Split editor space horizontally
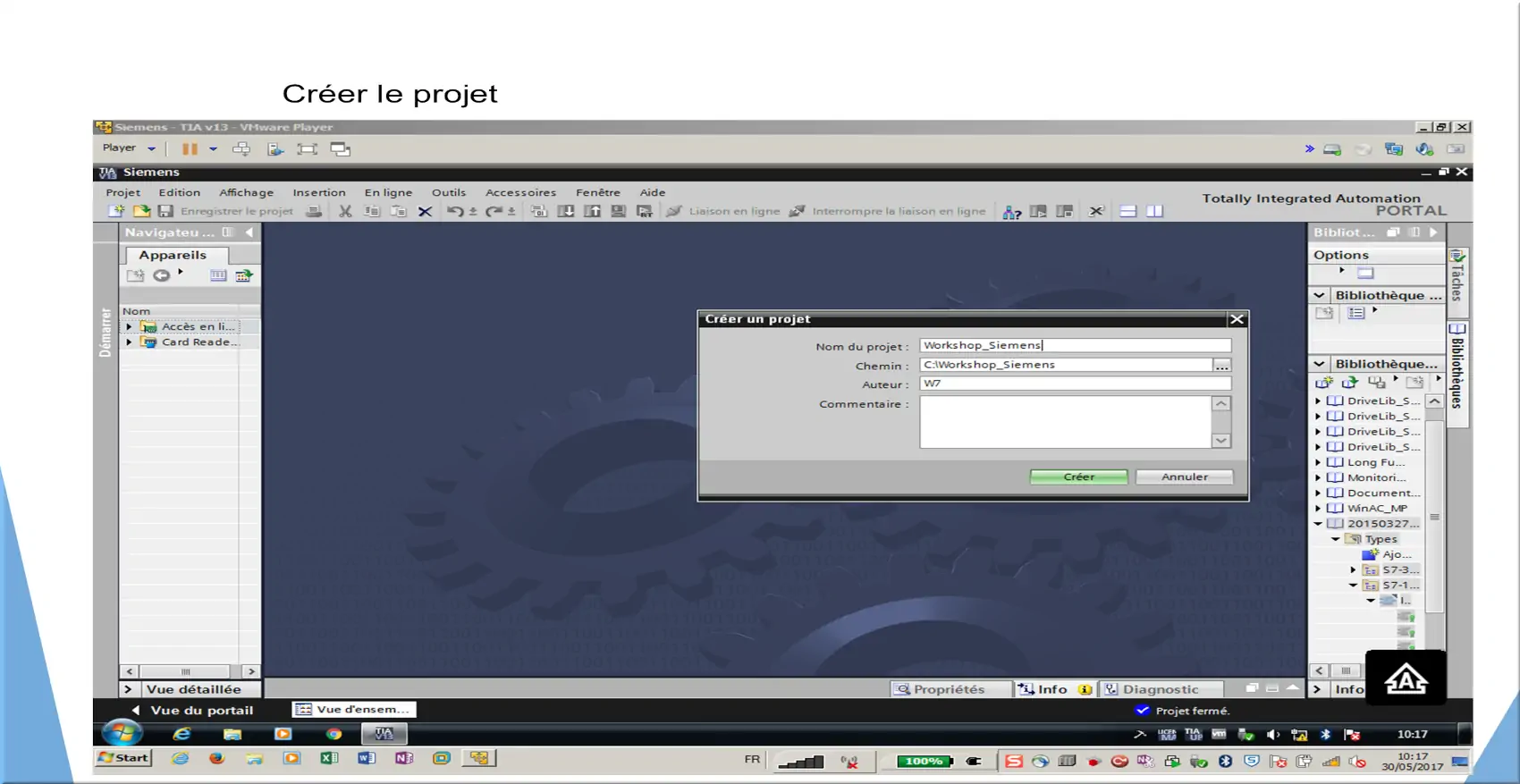Screen dimensions: 1520x784 (x=1128, y=212)
